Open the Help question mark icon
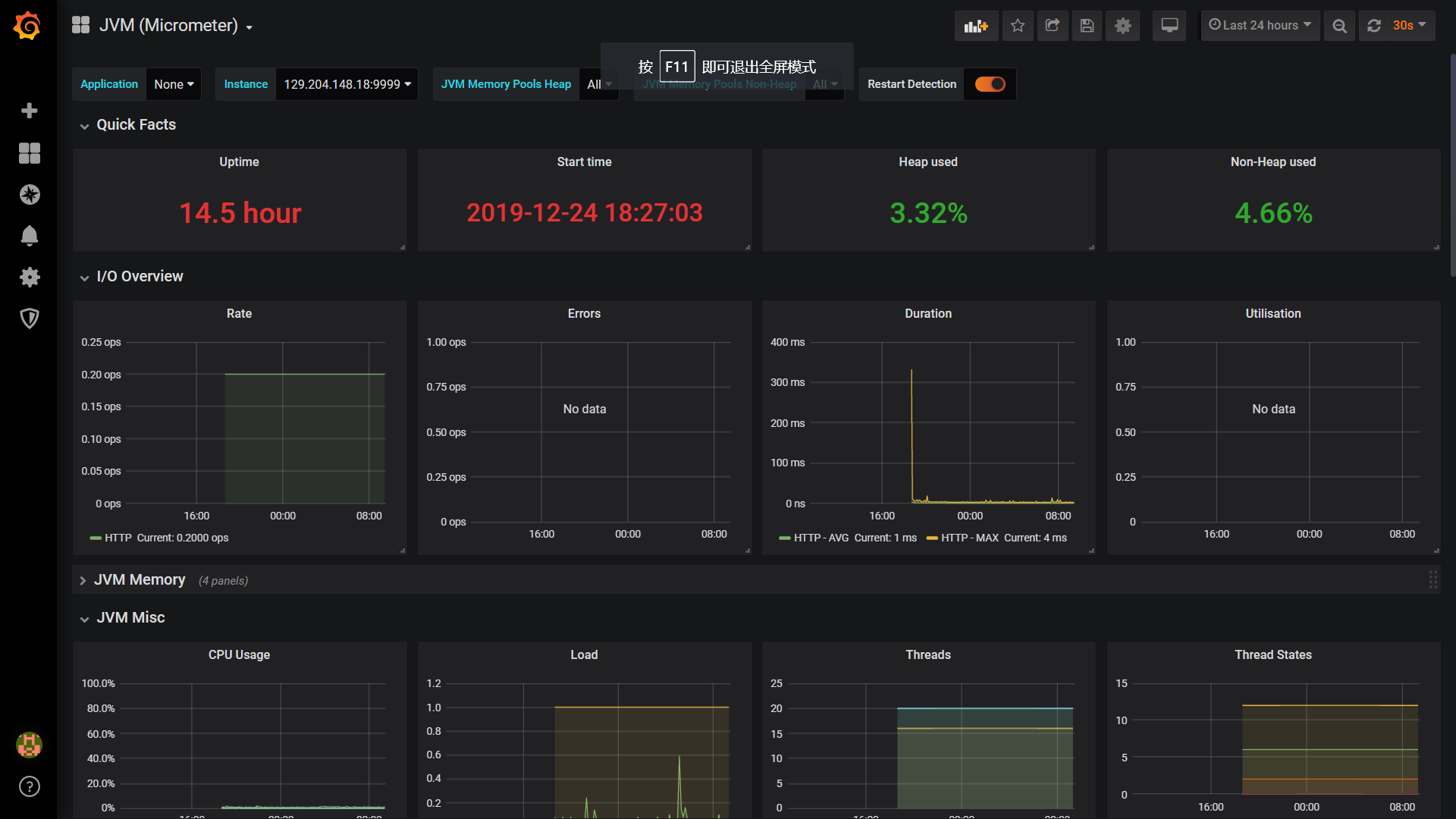Viewport: 1456px width, 819px height. coord(29,786)
